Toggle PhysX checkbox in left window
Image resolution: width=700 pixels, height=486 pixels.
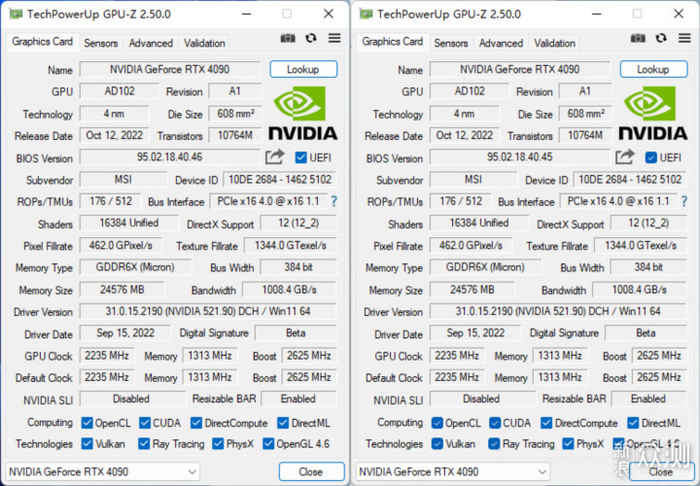(x=218, y=444)
